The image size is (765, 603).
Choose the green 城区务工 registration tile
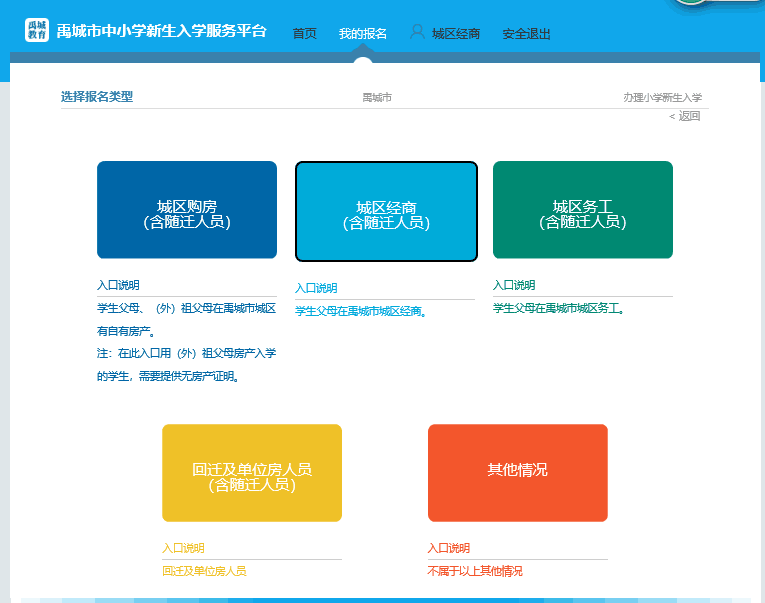(x=583, y=210)
